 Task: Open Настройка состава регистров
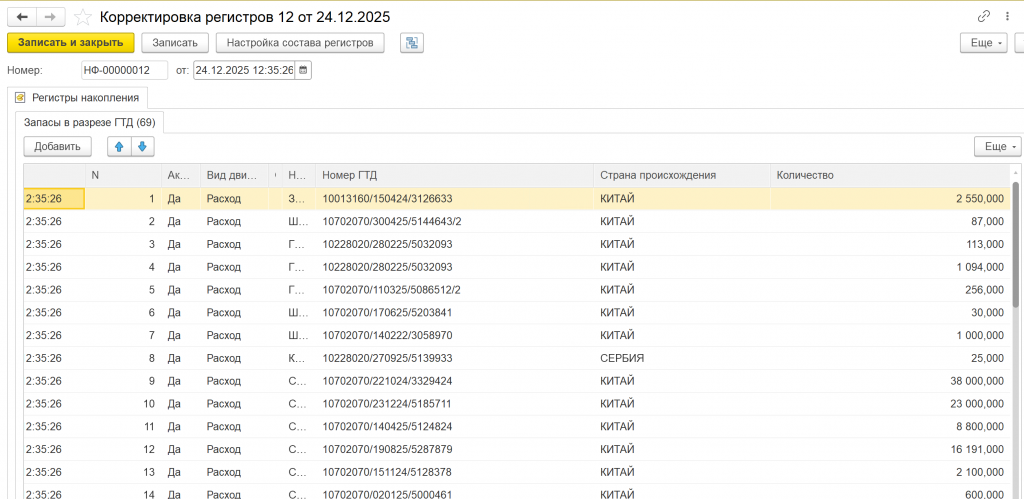click(x=300, y=43)
